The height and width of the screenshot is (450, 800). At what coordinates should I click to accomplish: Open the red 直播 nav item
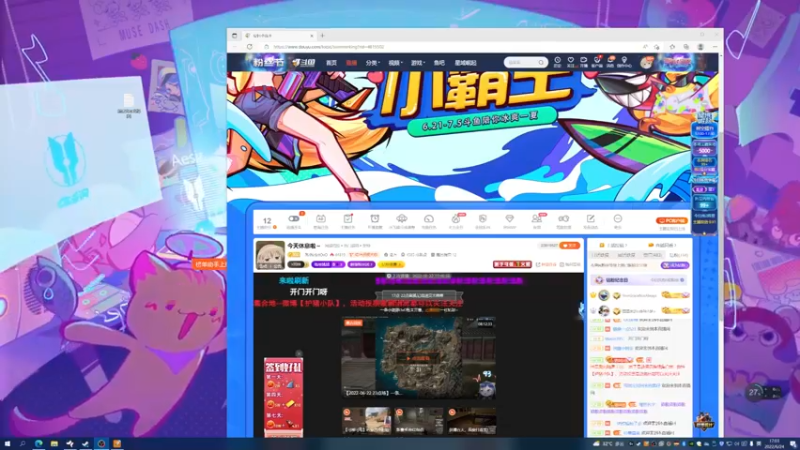pyautogui.click(x=351, y=63)
